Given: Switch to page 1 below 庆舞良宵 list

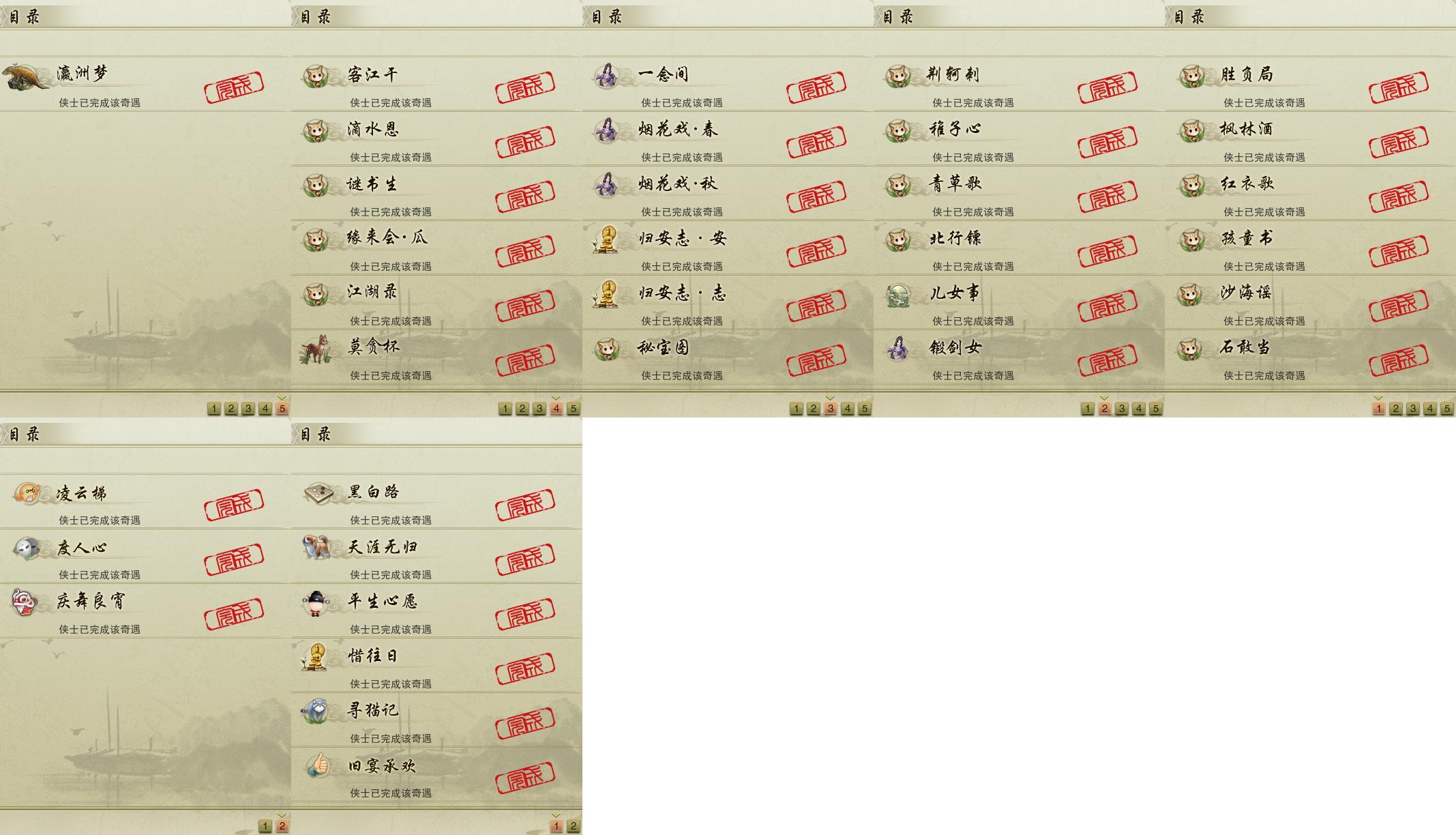Looking at the screenshot, I should (x=265, y=826).
